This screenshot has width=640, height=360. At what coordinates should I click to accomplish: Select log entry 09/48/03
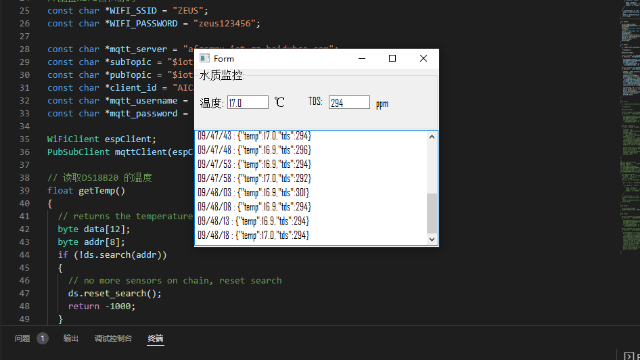coord(253,192)
